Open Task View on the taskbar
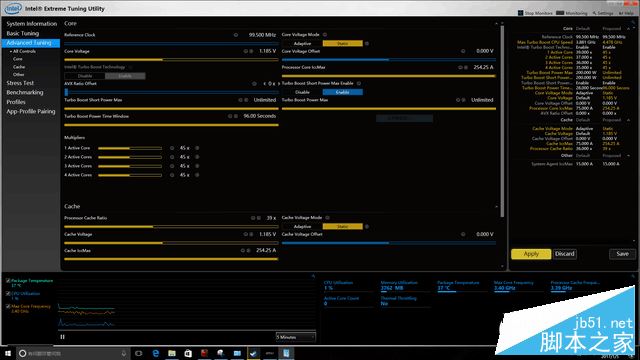640x360 pixels. point(139,353)
